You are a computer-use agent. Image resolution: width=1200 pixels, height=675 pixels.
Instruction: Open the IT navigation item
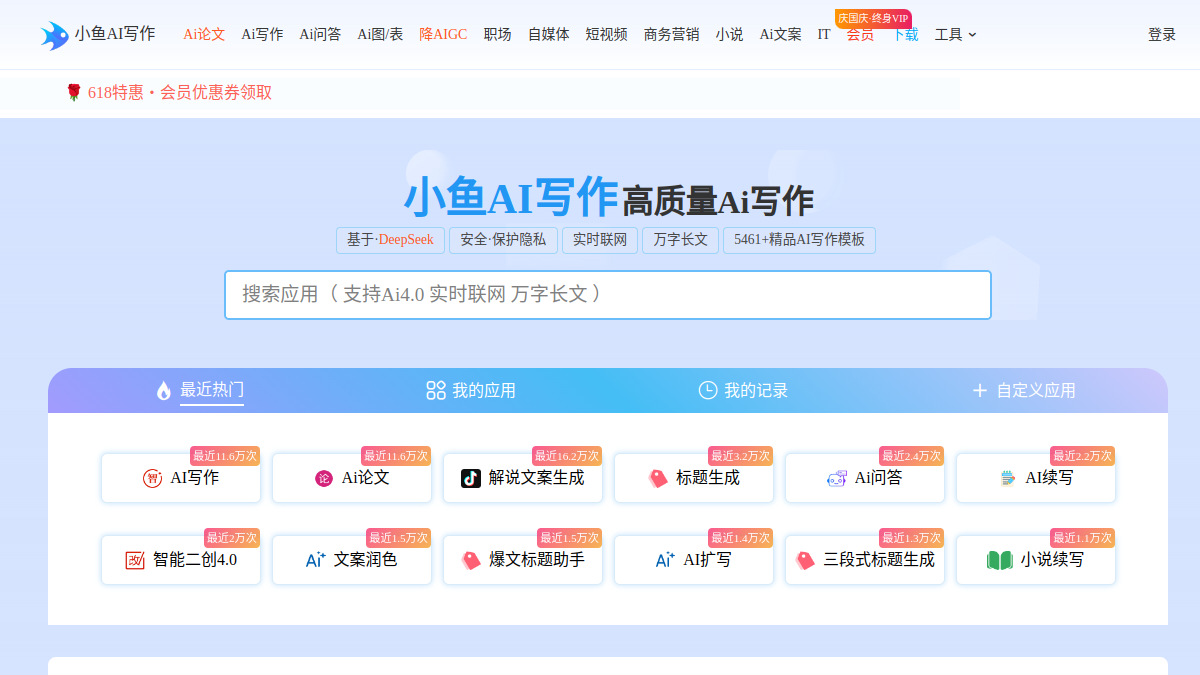click(x=824, y=34)
